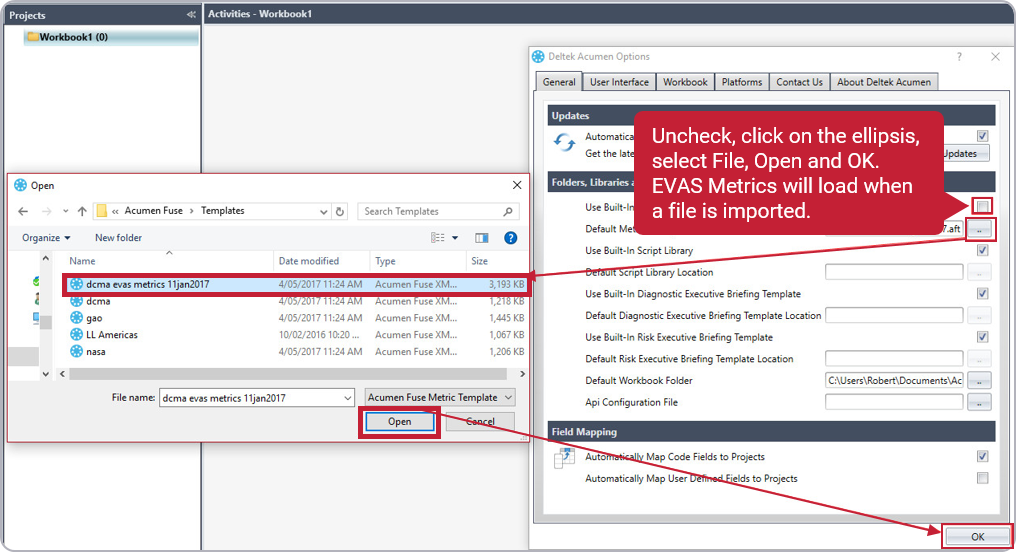Click the updates refresh arrows icon
The width and height of the screenshot is (1017, 553).
click(564, 142)
